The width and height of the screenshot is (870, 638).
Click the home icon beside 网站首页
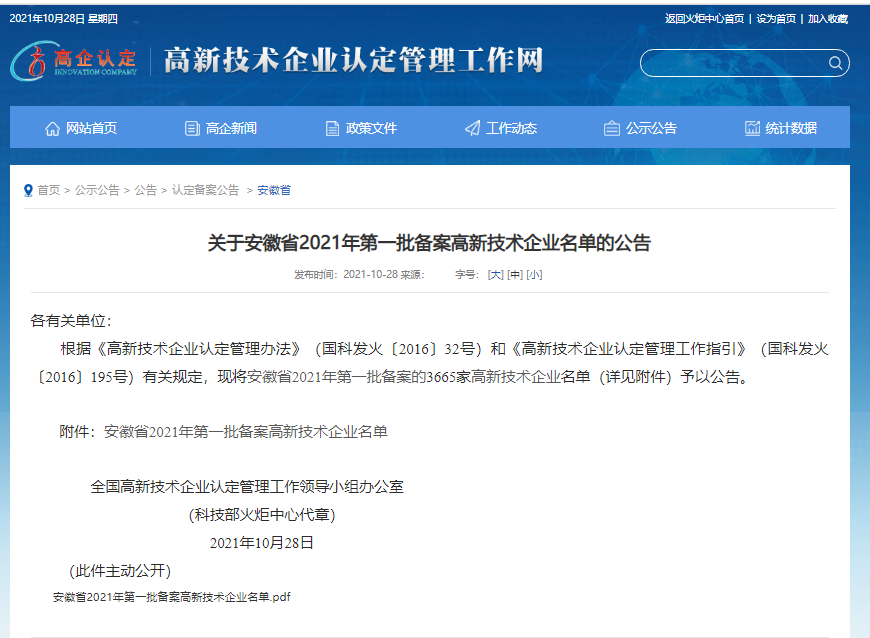[52, 129]
